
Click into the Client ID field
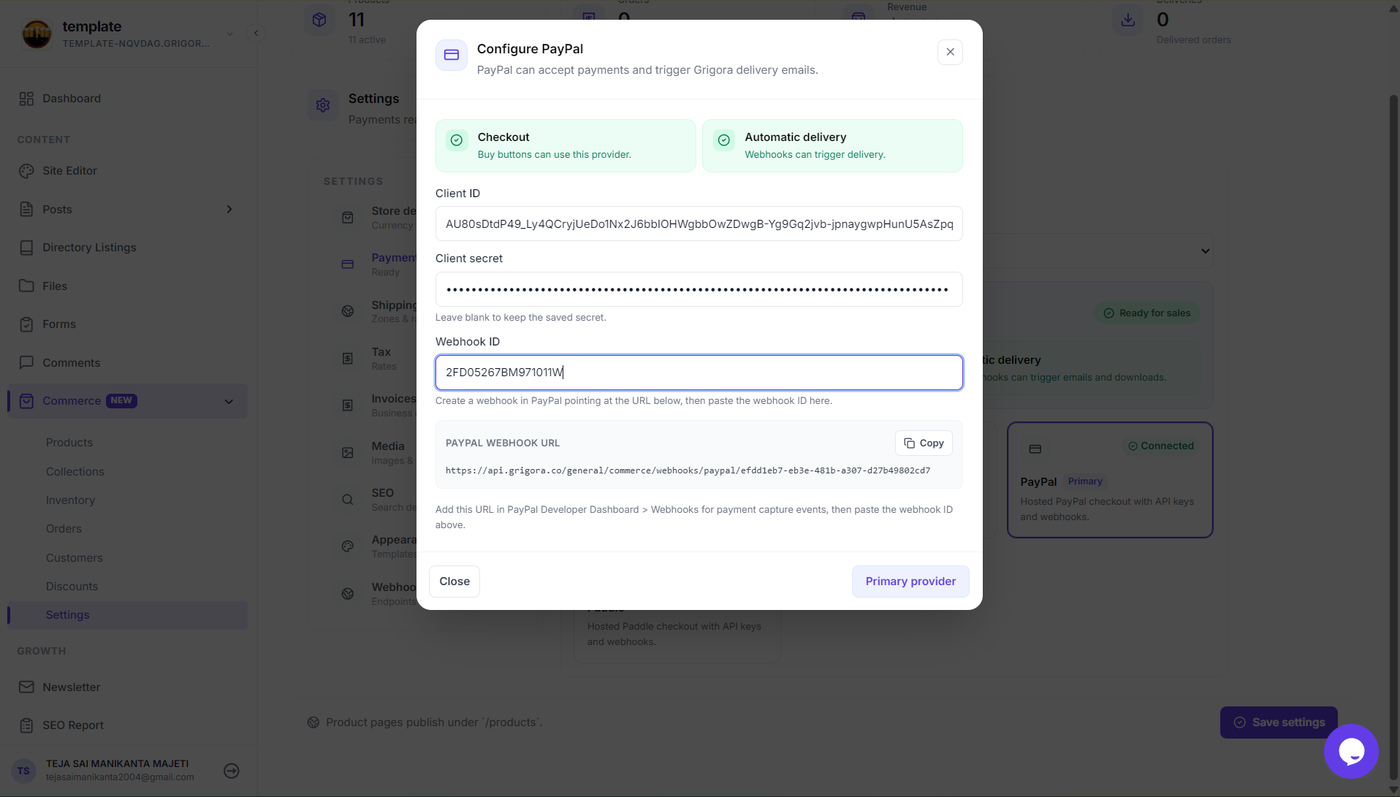pos(699,224)
